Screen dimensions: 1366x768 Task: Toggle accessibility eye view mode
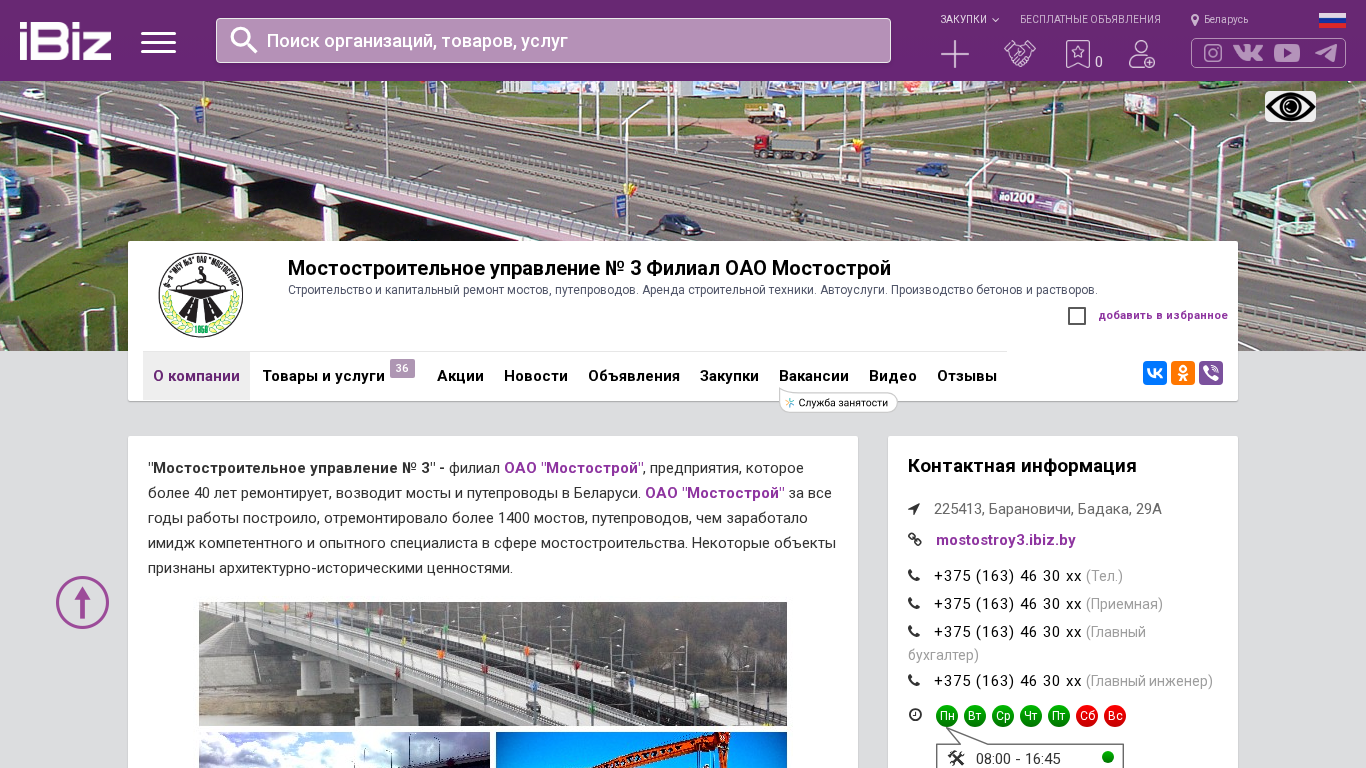(1290, 107)
